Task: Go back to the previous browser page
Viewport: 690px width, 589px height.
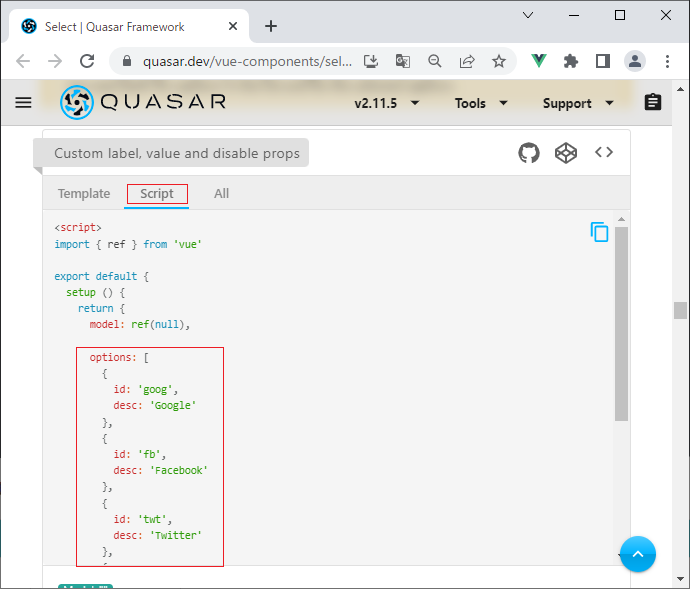Action: pyautogui.click(x=23, y=61)
